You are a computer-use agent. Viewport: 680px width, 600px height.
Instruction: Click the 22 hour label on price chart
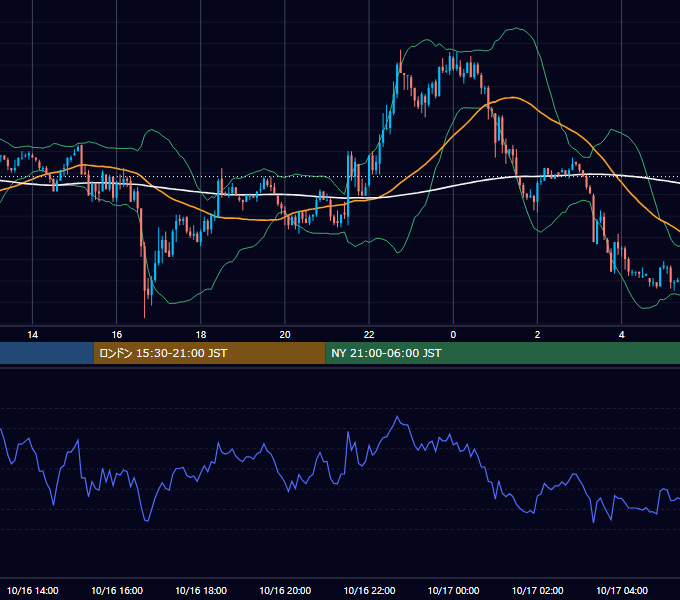point(369,335)
